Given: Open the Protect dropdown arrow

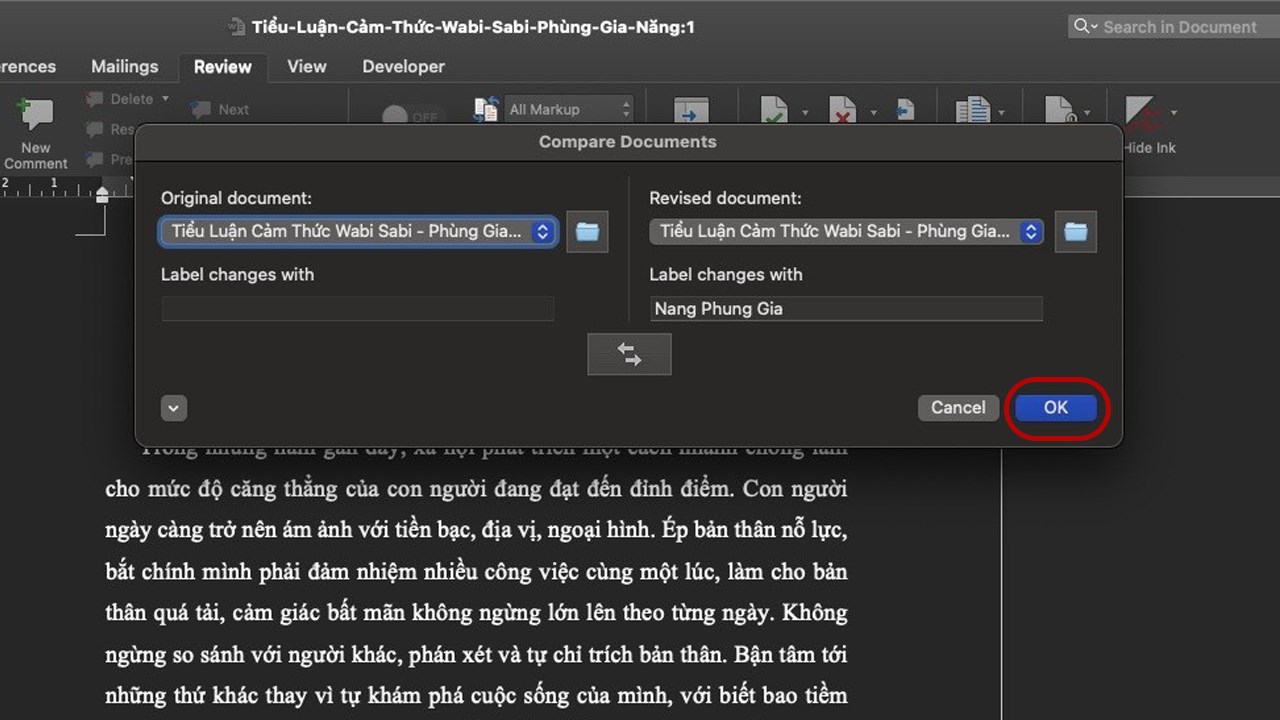Looking at the screenshot, I should click(1087, 112).
